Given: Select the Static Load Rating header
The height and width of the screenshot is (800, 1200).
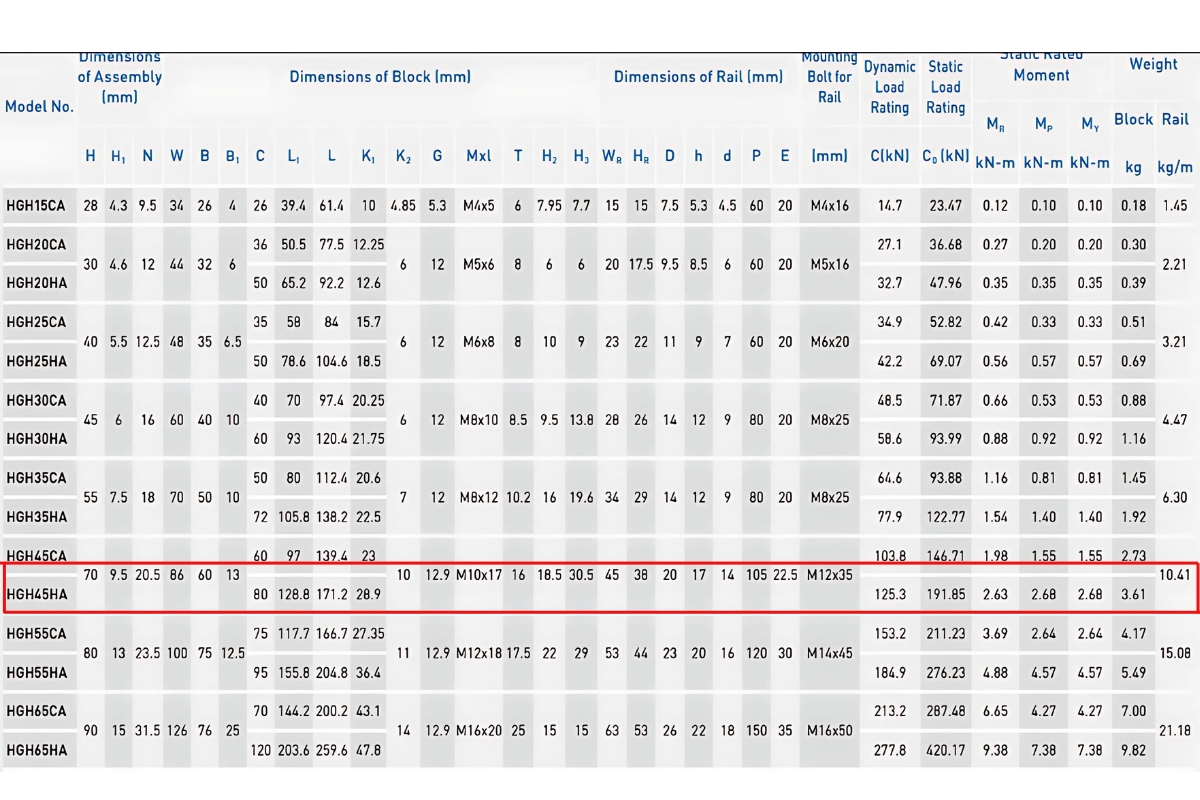Looking at the screenshot, I should coord(945,87).
